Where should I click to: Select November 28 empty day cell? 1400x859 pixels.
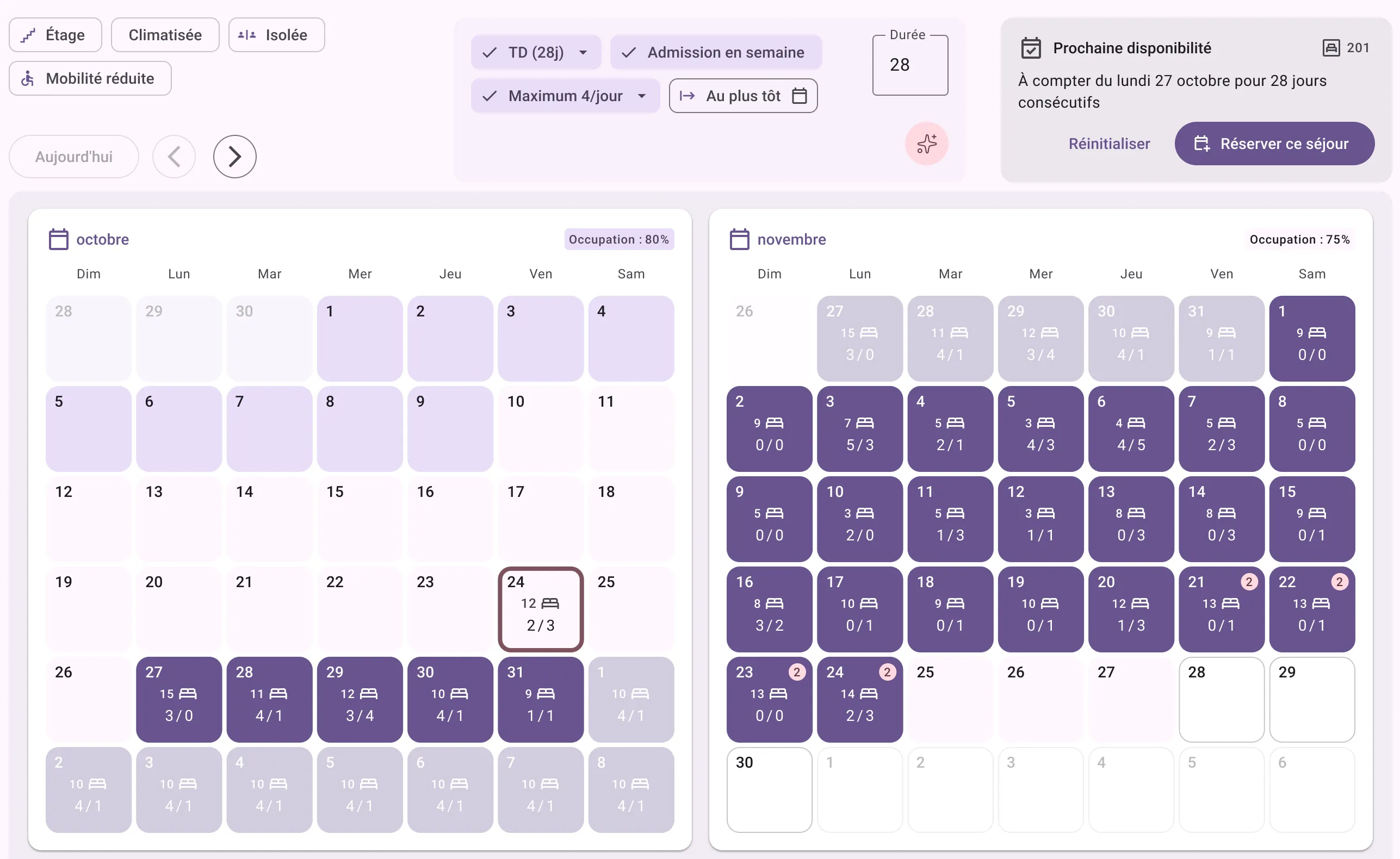[x=1222, y=699]
